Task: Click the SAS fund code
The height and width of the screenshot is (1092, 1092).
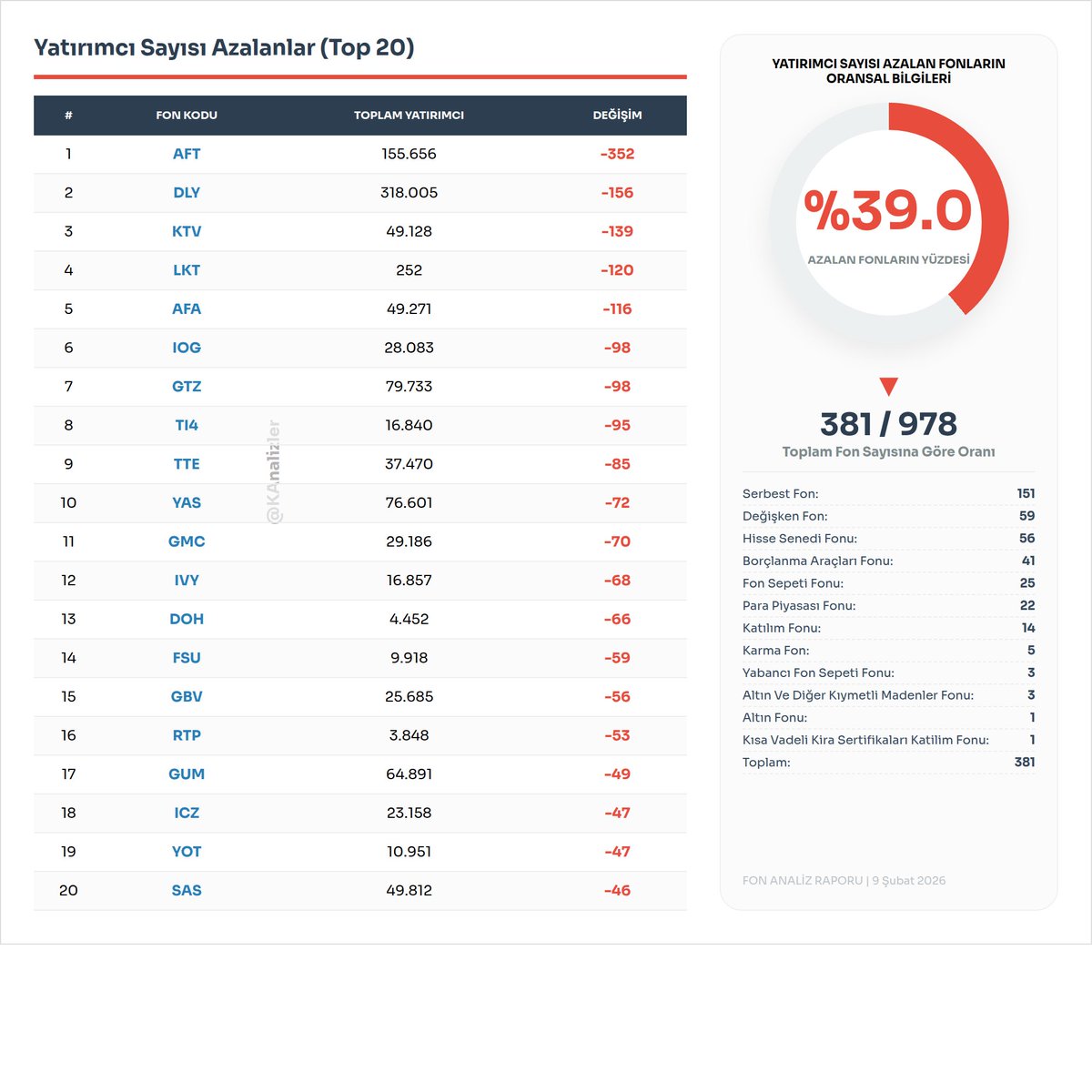Action: (x=187, y=890)
